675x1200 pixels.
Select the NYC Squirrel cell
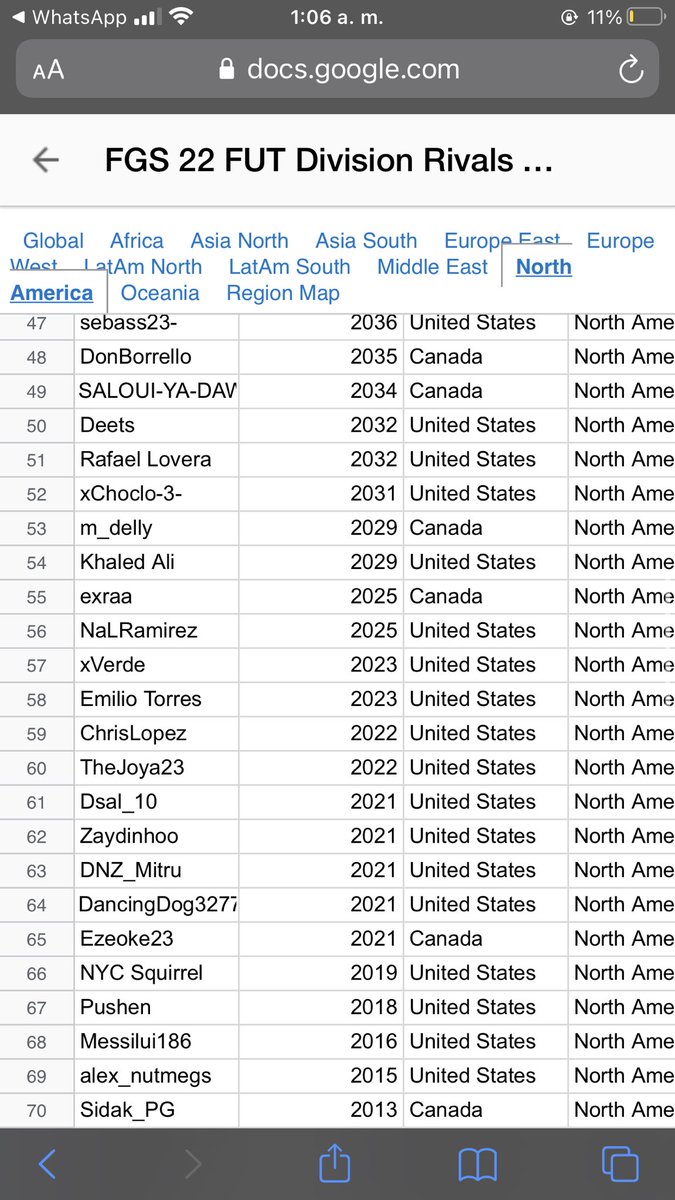(x=156, y=972)
